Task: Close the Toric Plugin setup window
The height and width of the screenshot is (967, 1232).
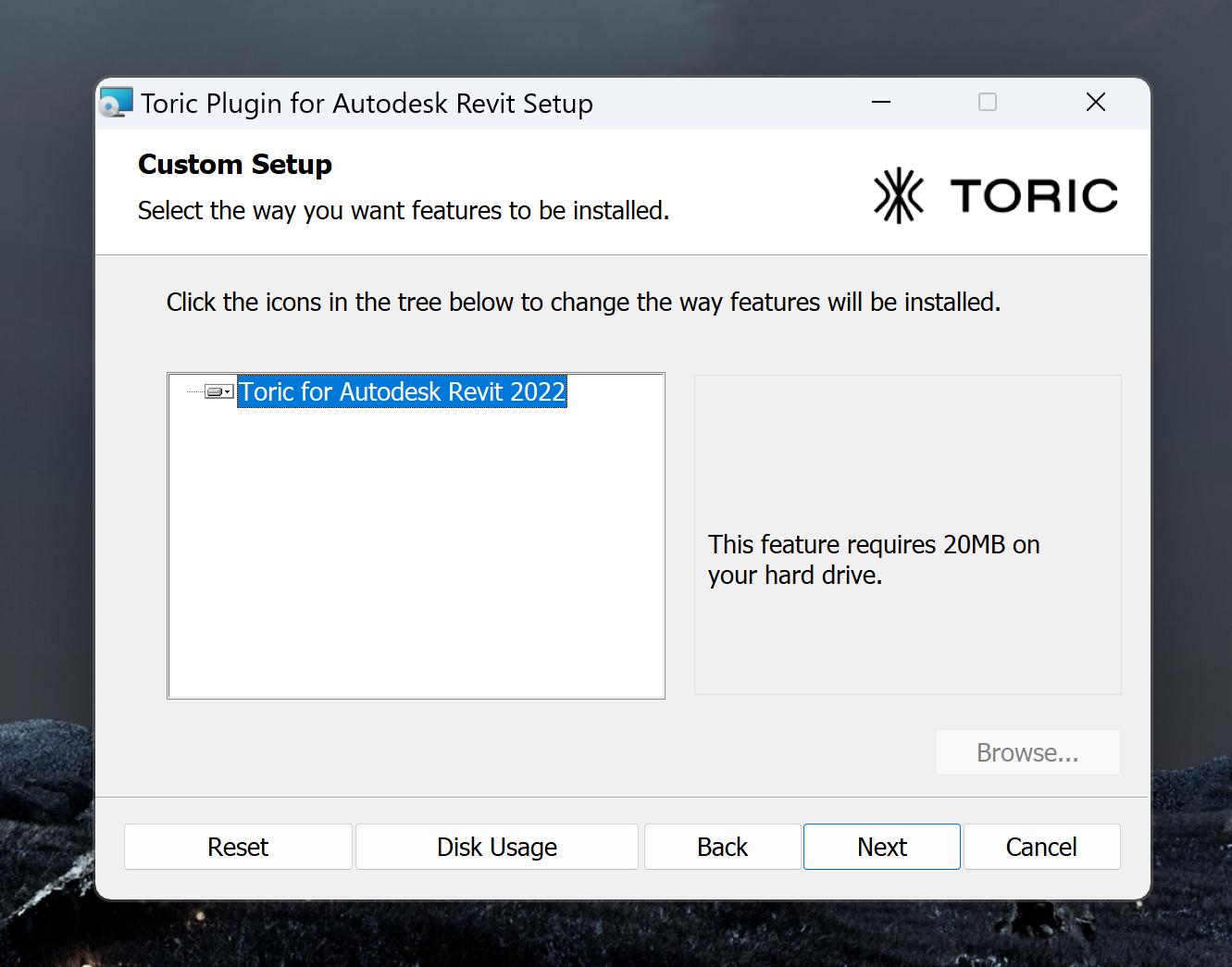Action: [1095, 102]
